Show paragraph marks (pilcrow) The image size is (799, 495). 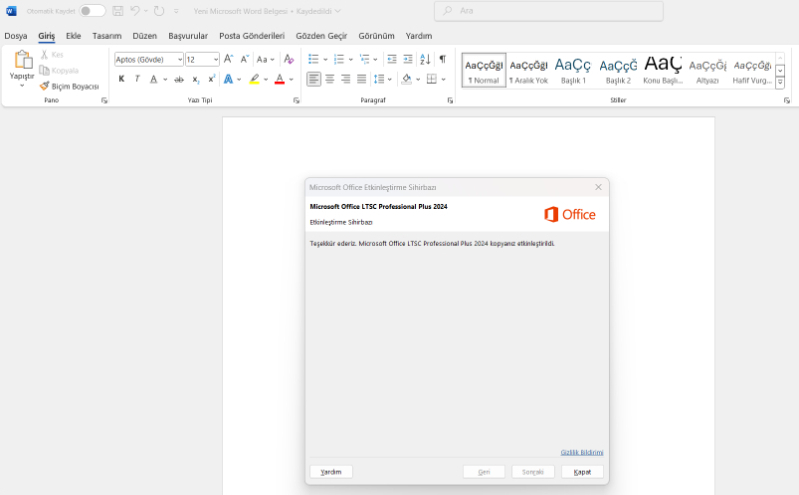pos(442,59)
